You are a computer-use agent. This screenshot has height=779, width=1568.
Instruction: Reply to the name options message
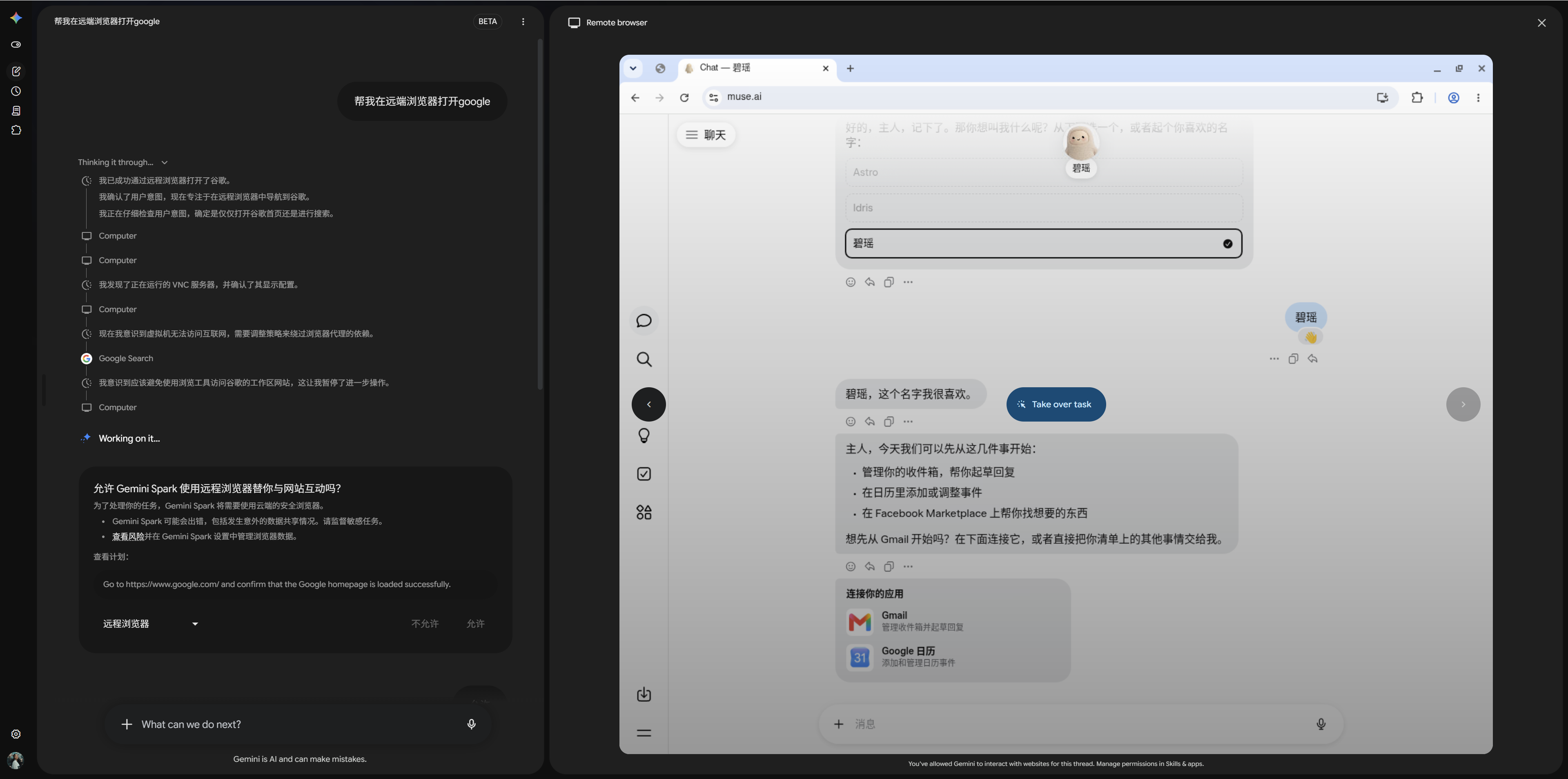coord(870,282)
